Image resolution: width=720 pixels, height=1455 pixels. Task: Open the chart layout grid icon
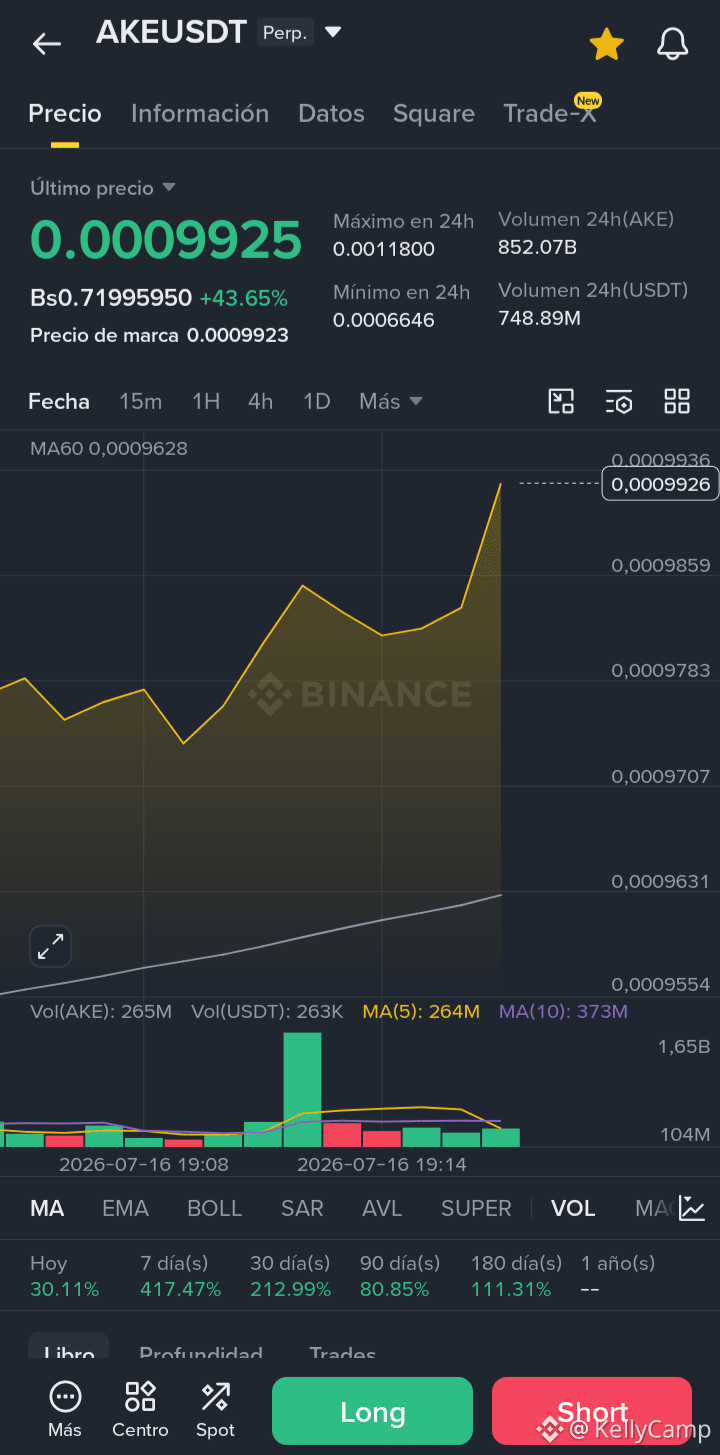point(677,401)
